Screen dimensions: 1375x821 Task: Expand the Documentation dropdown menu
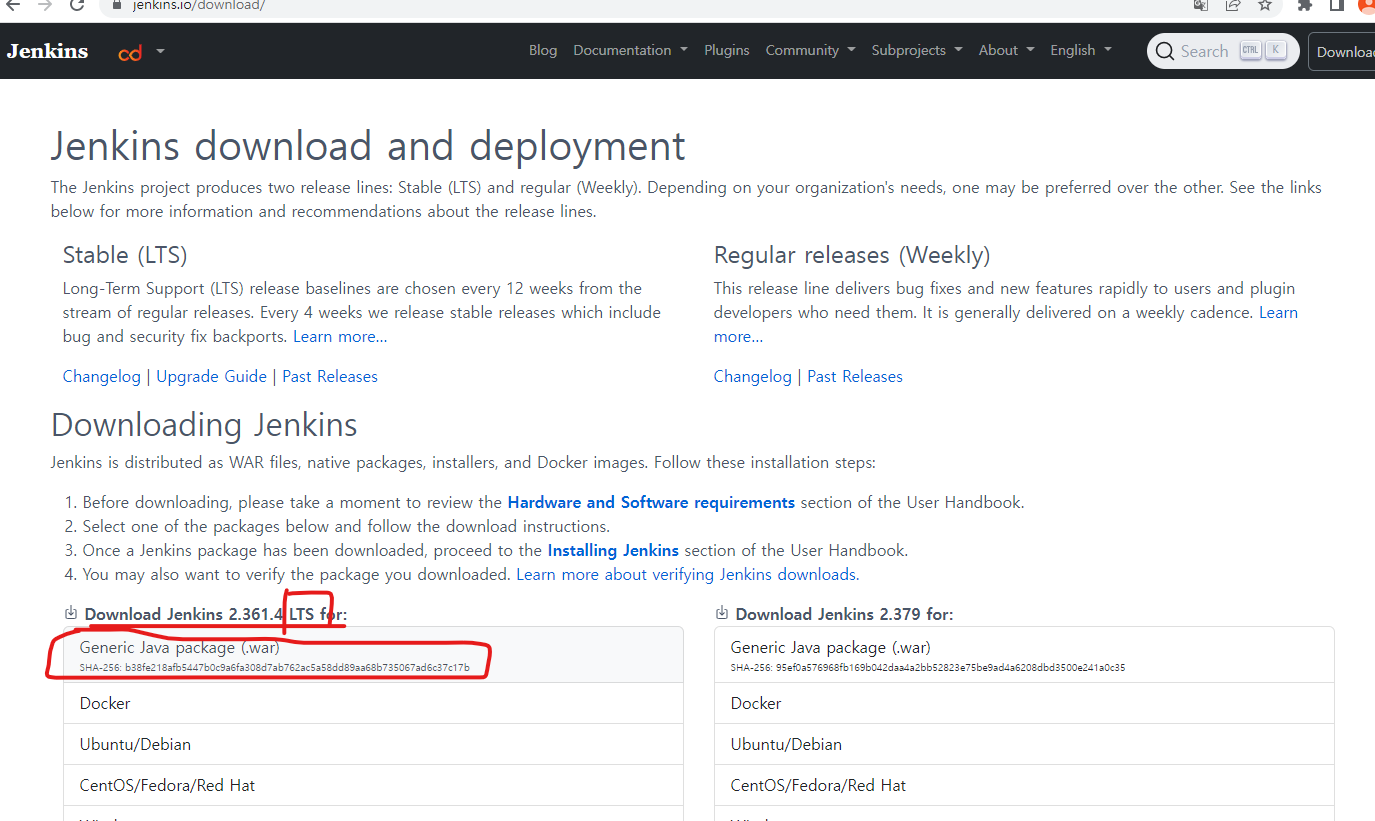[630, 50]
